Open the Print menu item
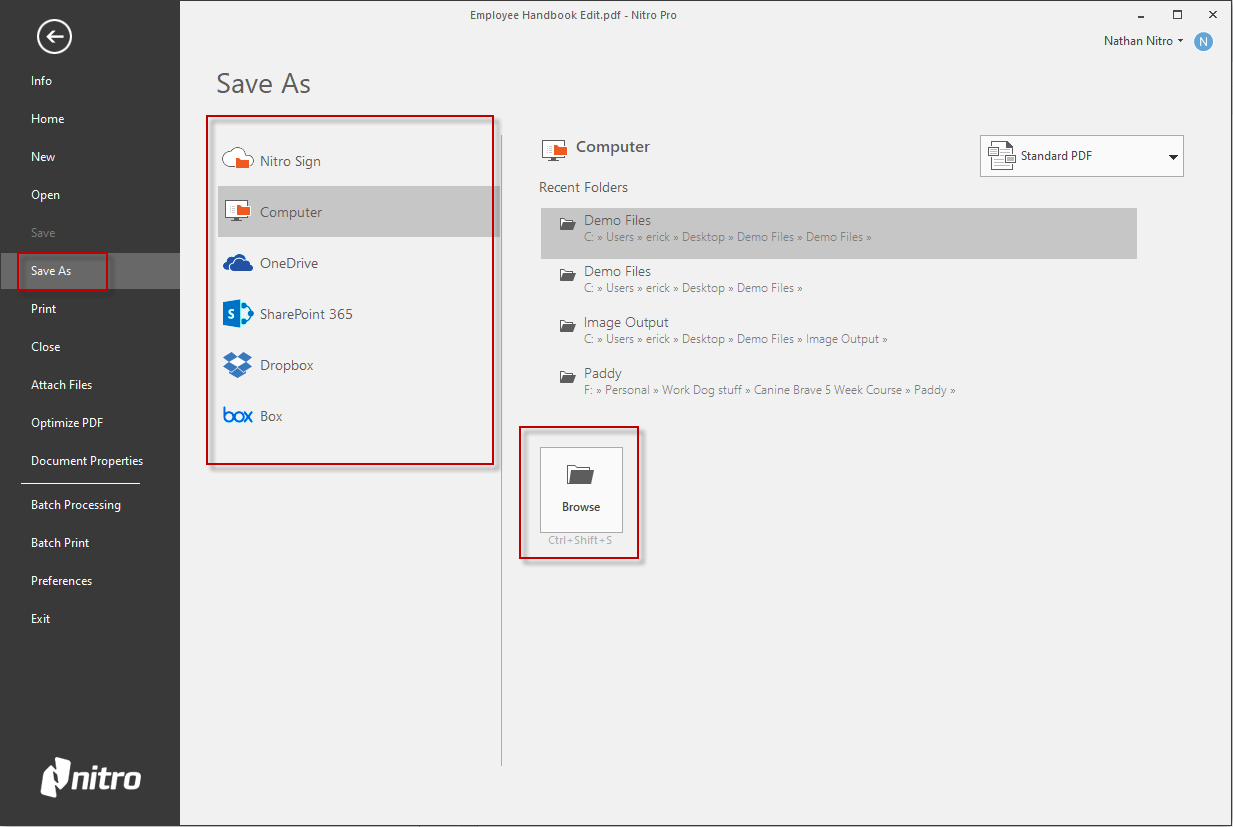This screenshot has width=1233, height=827. tap(44, 309)
